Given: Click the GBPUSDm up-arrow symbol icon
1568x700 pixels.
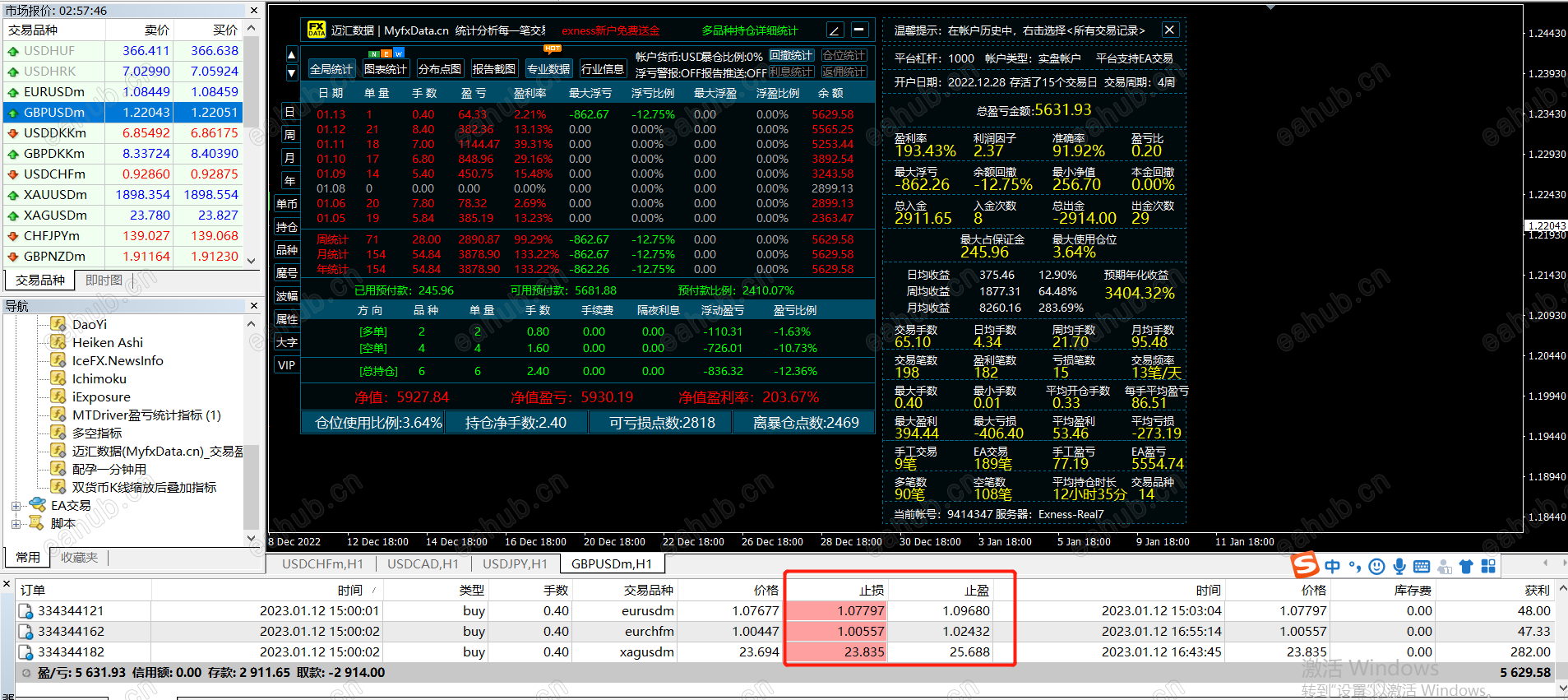Looking at the screenshot, I should [x=13, y=113].
